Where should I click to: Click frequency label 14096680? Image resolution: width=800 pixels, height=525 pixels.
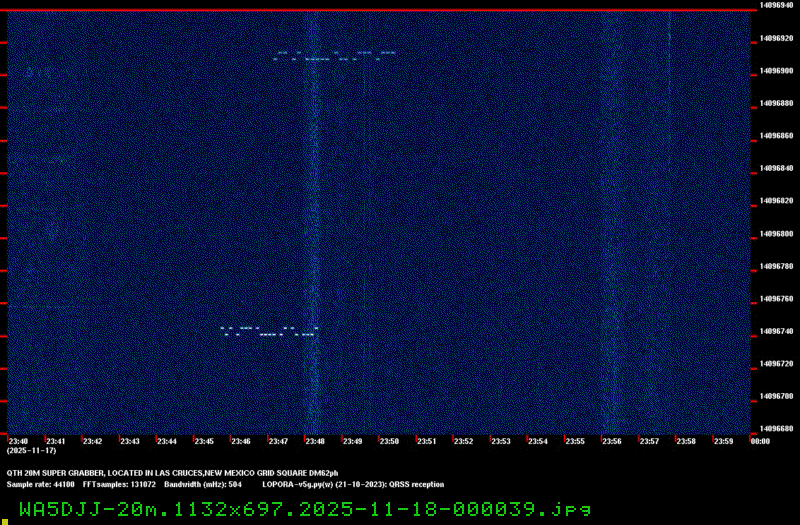pyautogui.click(x=777, y=429)
